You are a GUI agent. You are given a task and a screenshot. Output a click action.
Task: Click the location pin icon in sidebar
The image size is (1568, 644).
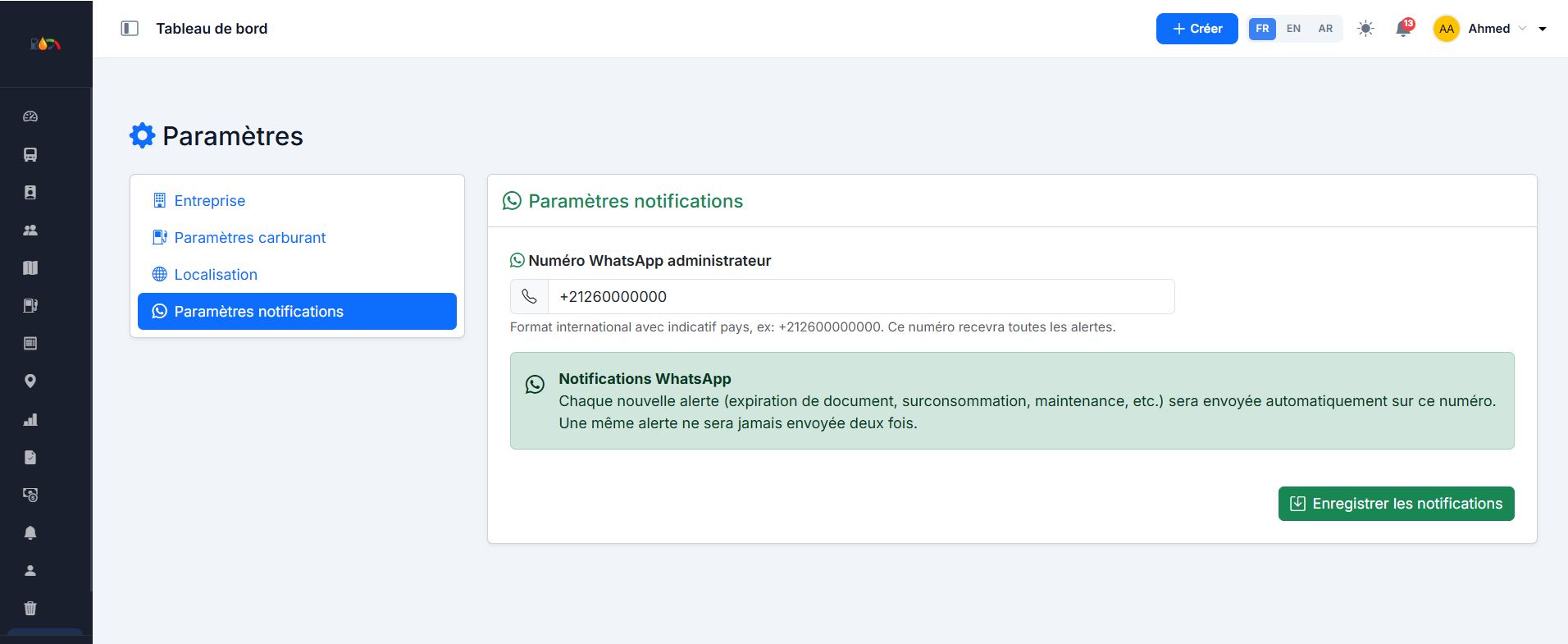click(x=30, y=381)
